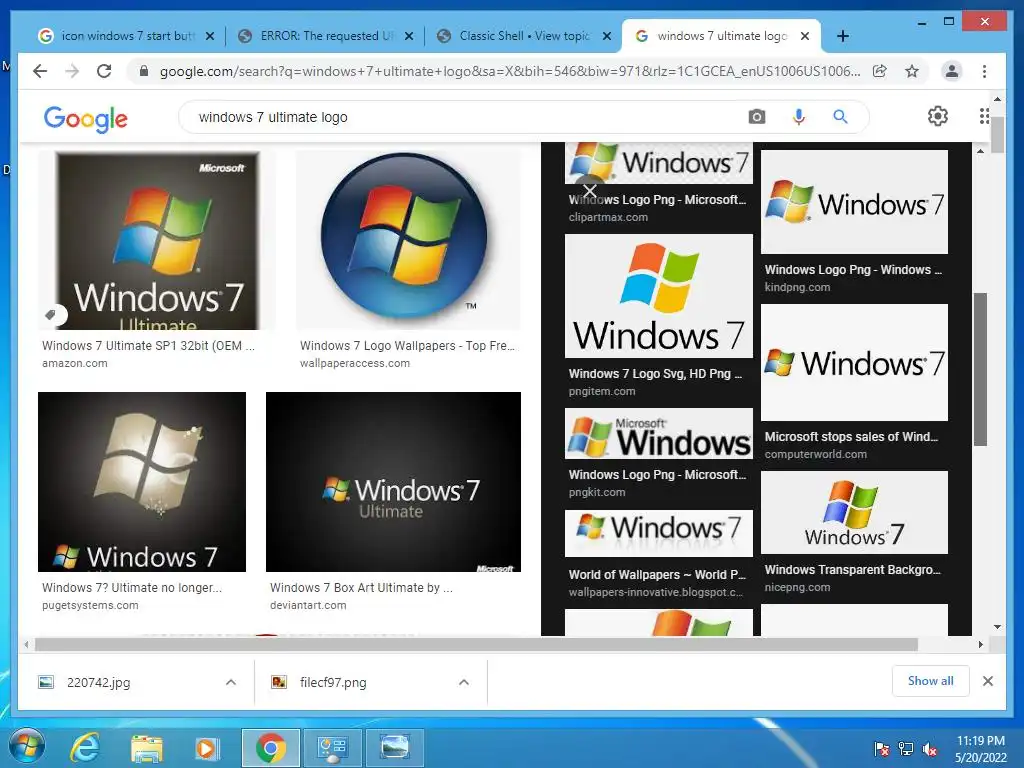Open related image from clipartmax.com
1024x768 pixels.
coord(658,163)
